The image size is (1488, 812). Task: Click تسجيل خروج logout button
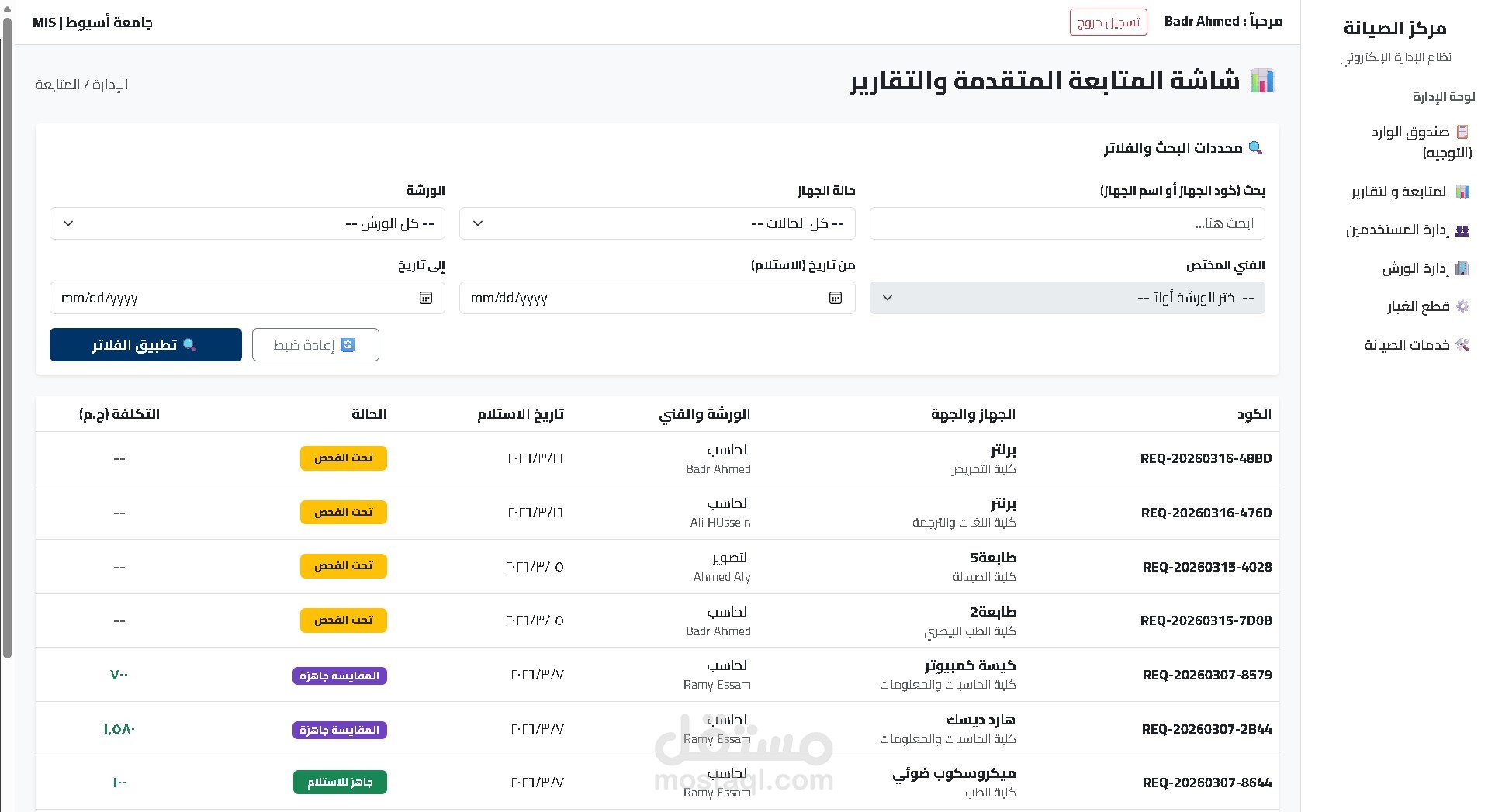[1109, 22]
